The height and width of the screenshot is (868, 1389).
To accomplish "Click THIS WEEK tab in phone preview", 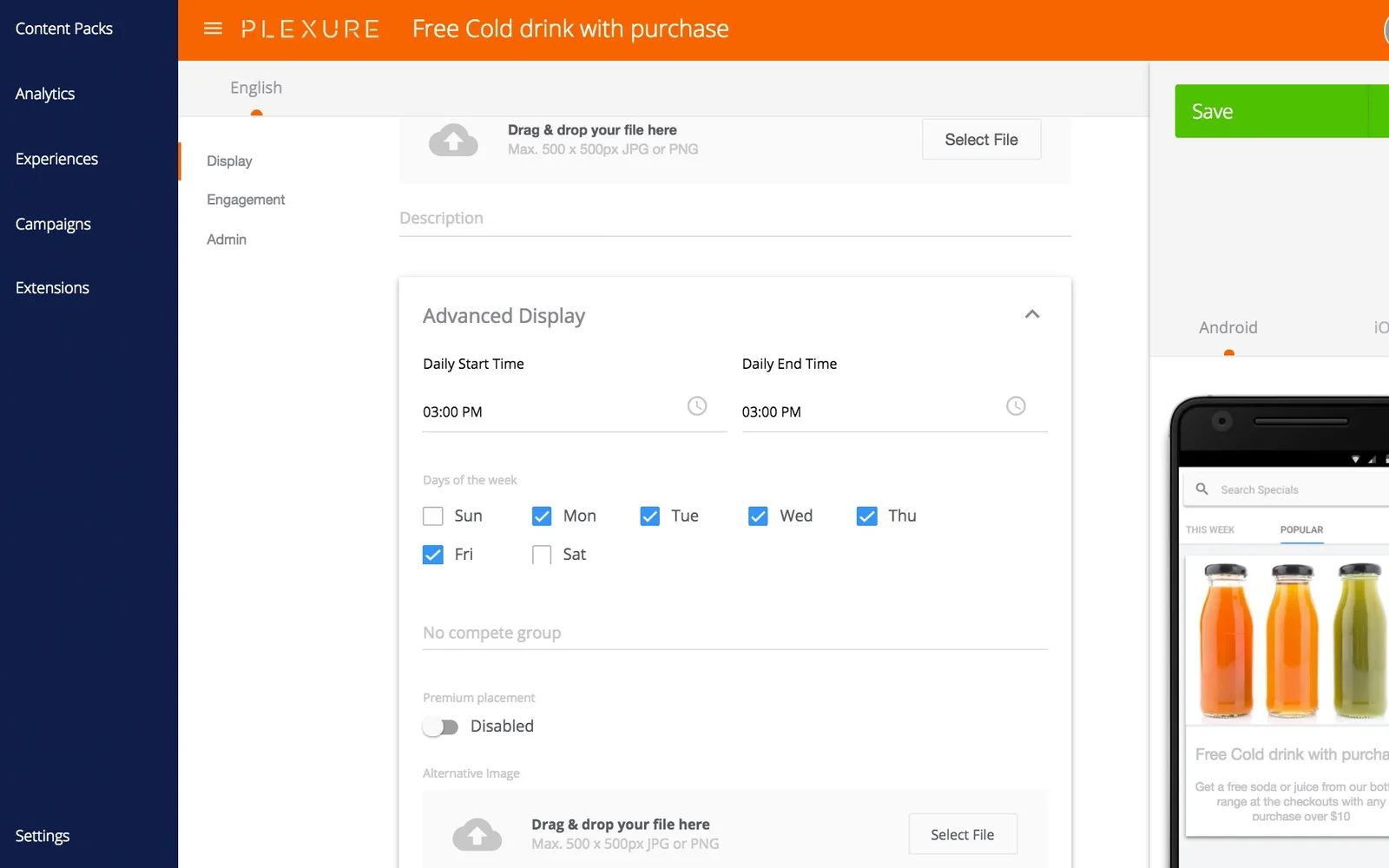I will point(1210,529).
